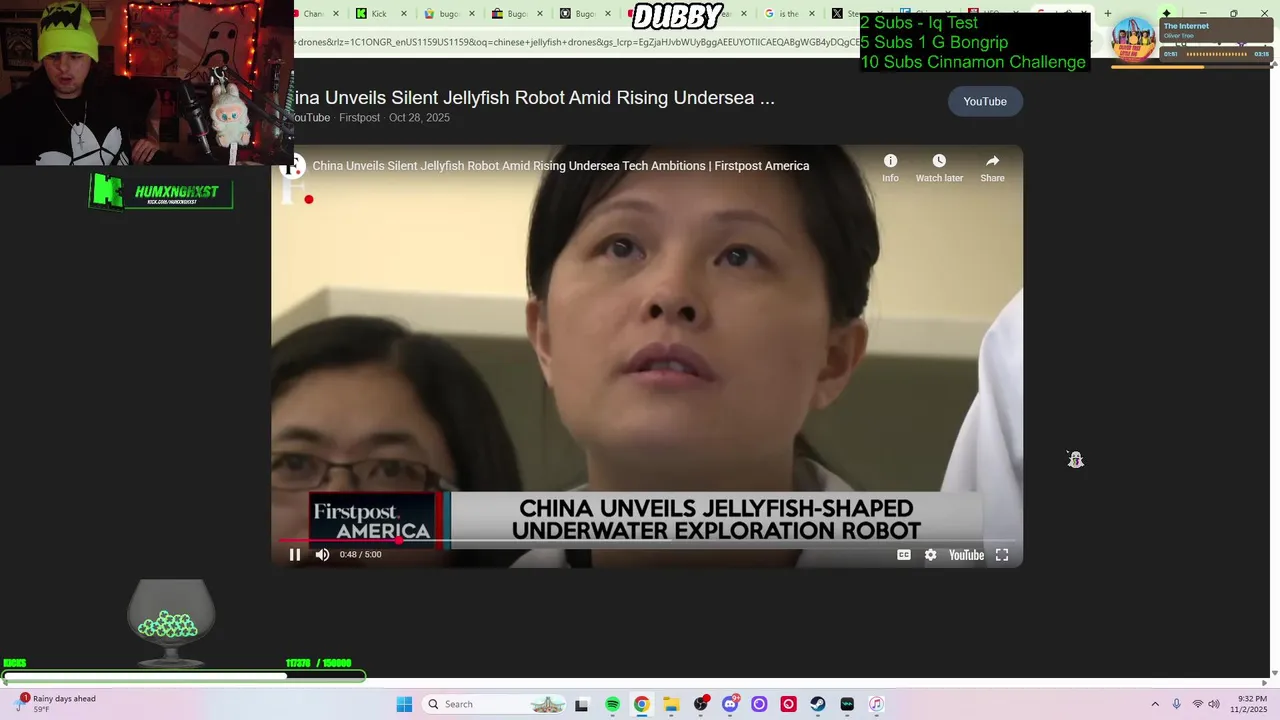Click the ghost icon right of the video
Viewport: 1280px width, 720px height.
(1076, 460)
